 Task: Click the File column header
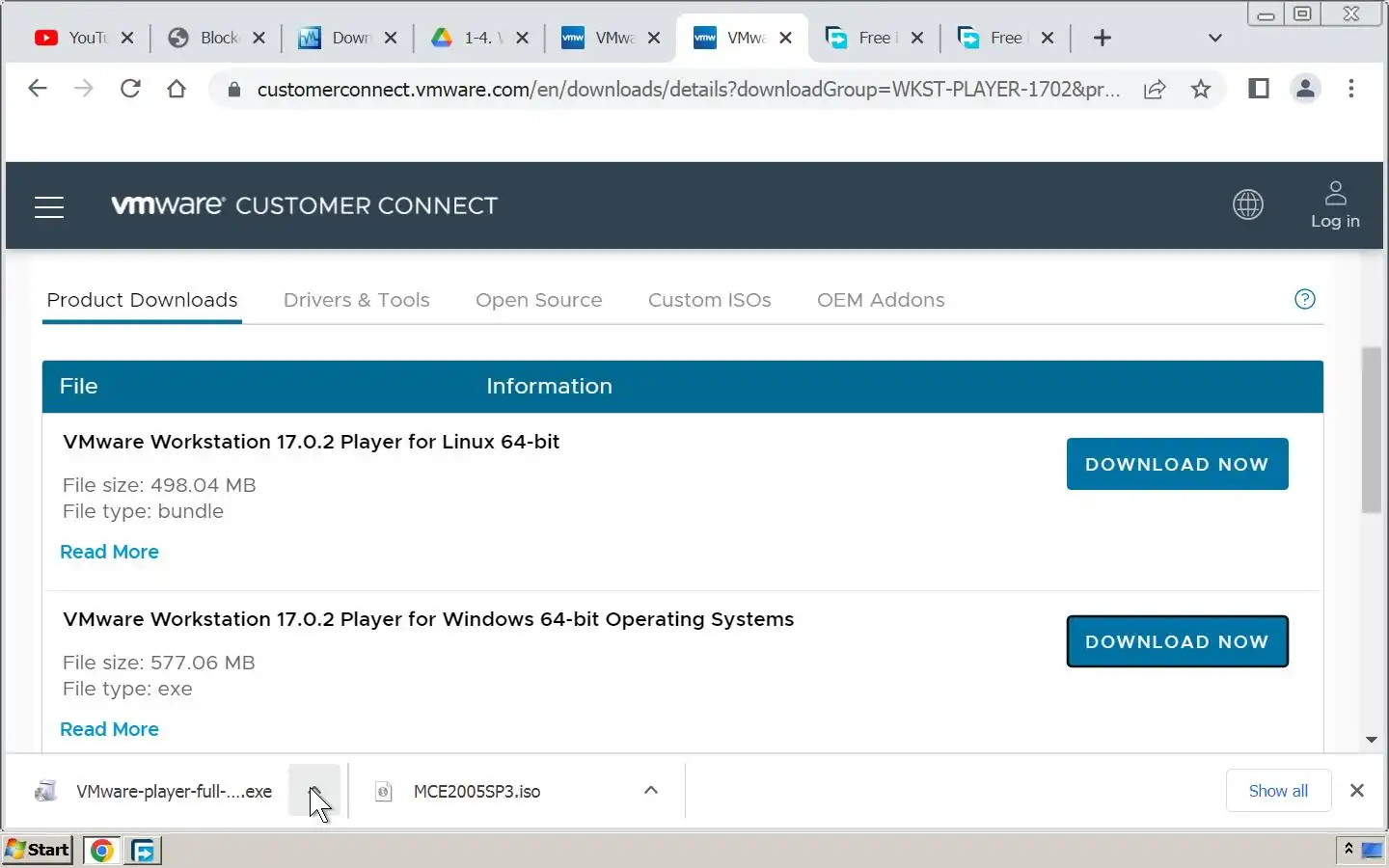pos(78,386)
